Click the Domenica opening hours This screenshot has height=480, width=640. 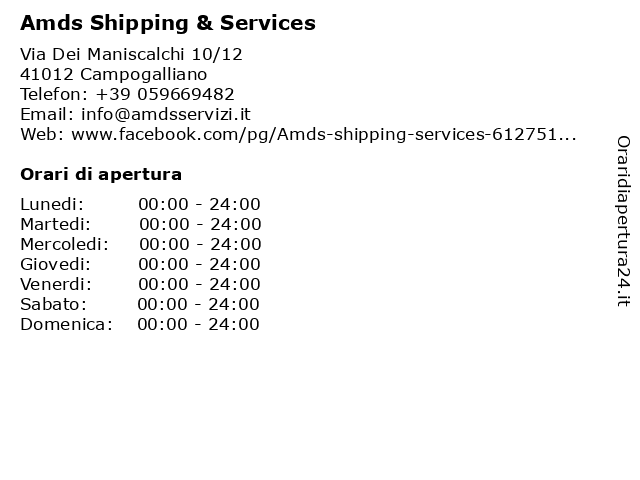(x=198, y=324)
